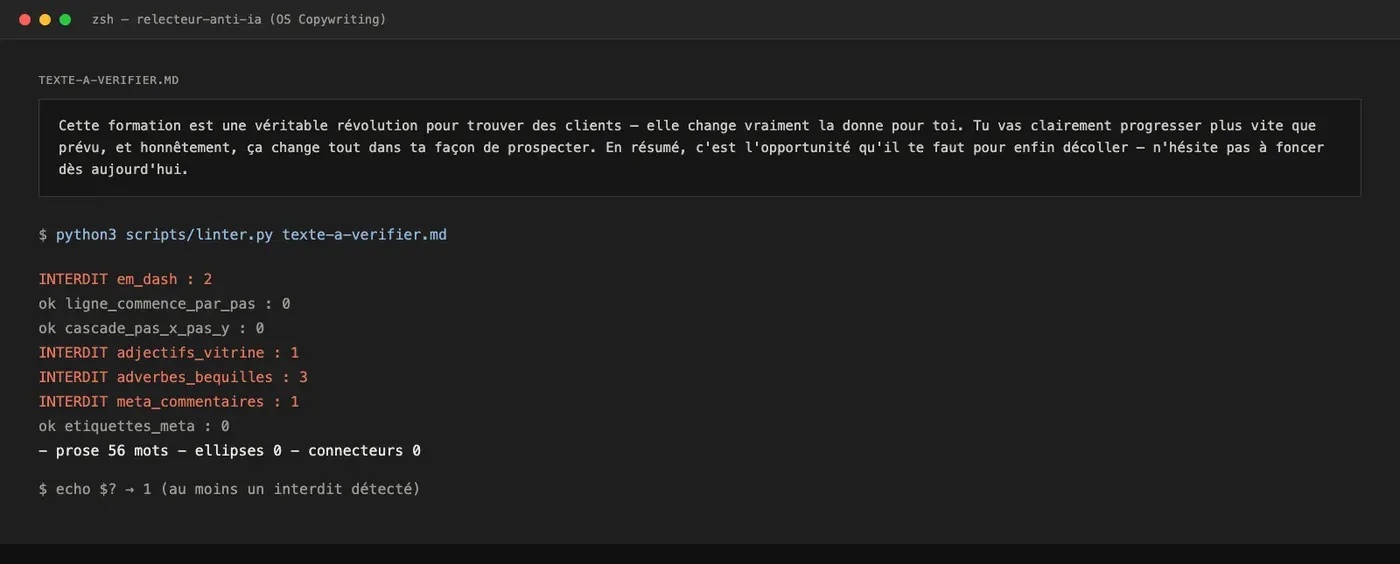1400x564 pixels.
Task: Click the window title zsh — relecteur-anti-ia
Action: tap(238, 19)
